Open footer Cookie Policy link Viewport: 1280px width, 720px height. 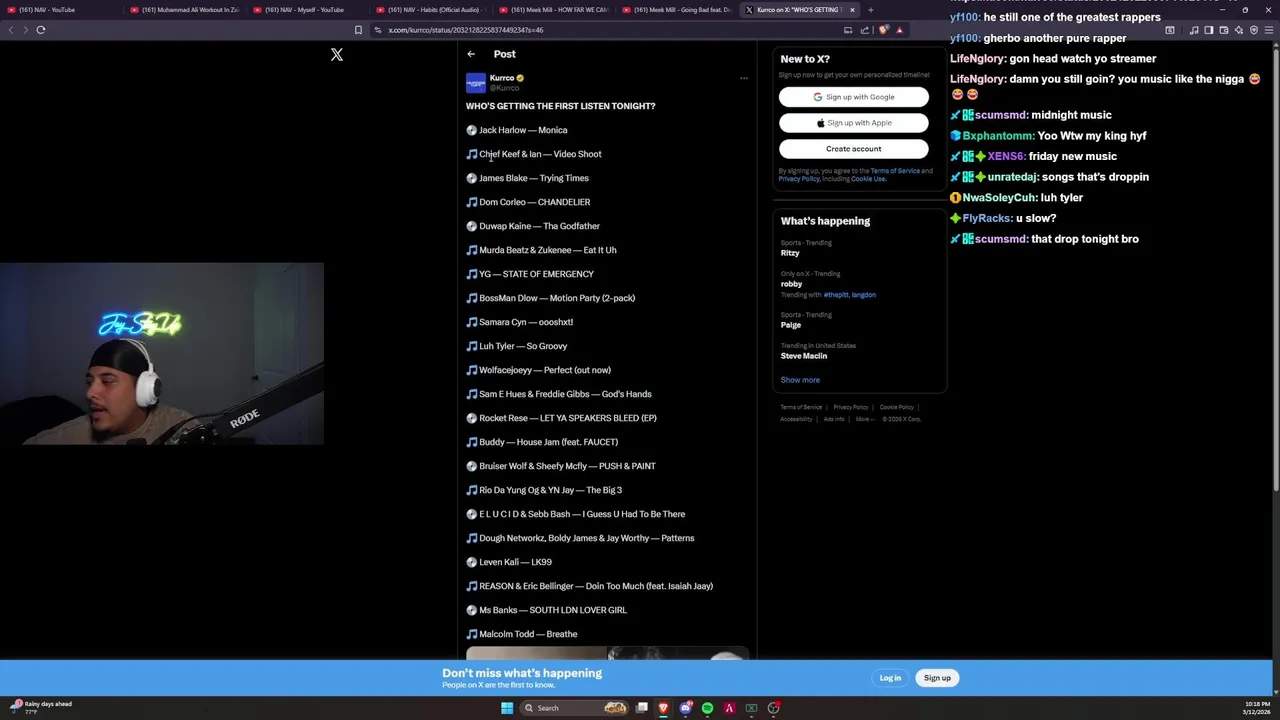click(896, 407)
